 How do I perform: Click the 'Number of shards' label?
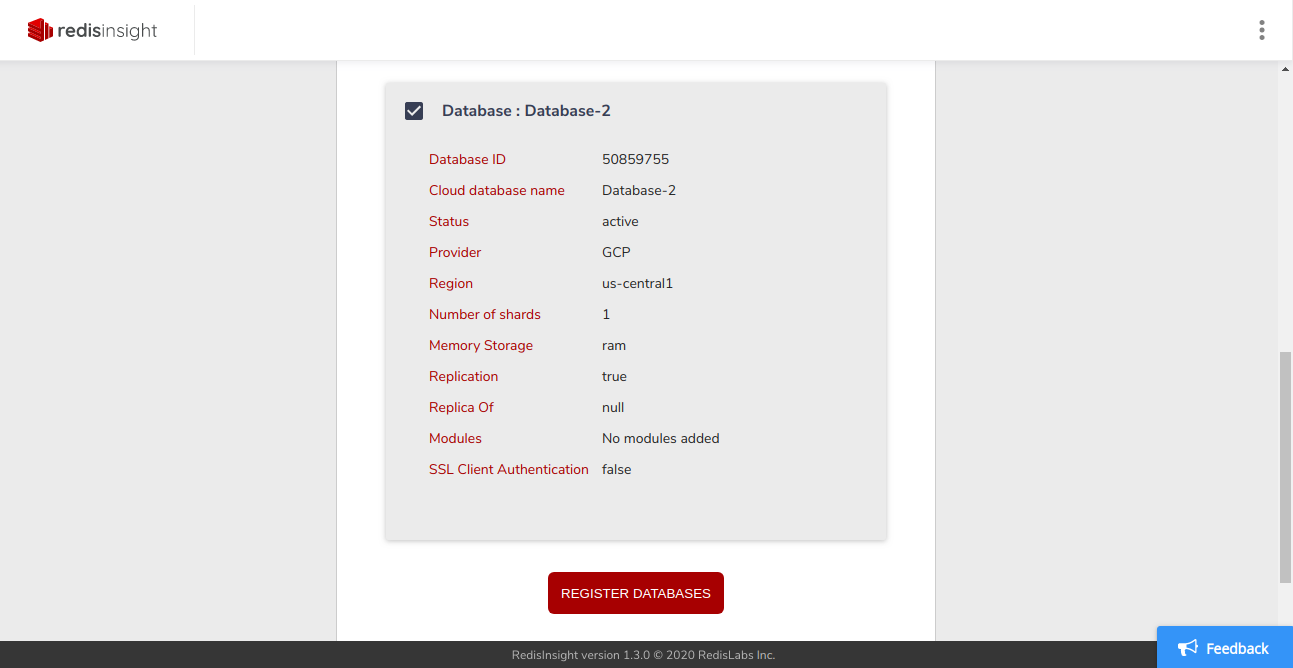[x=484, y=314]
